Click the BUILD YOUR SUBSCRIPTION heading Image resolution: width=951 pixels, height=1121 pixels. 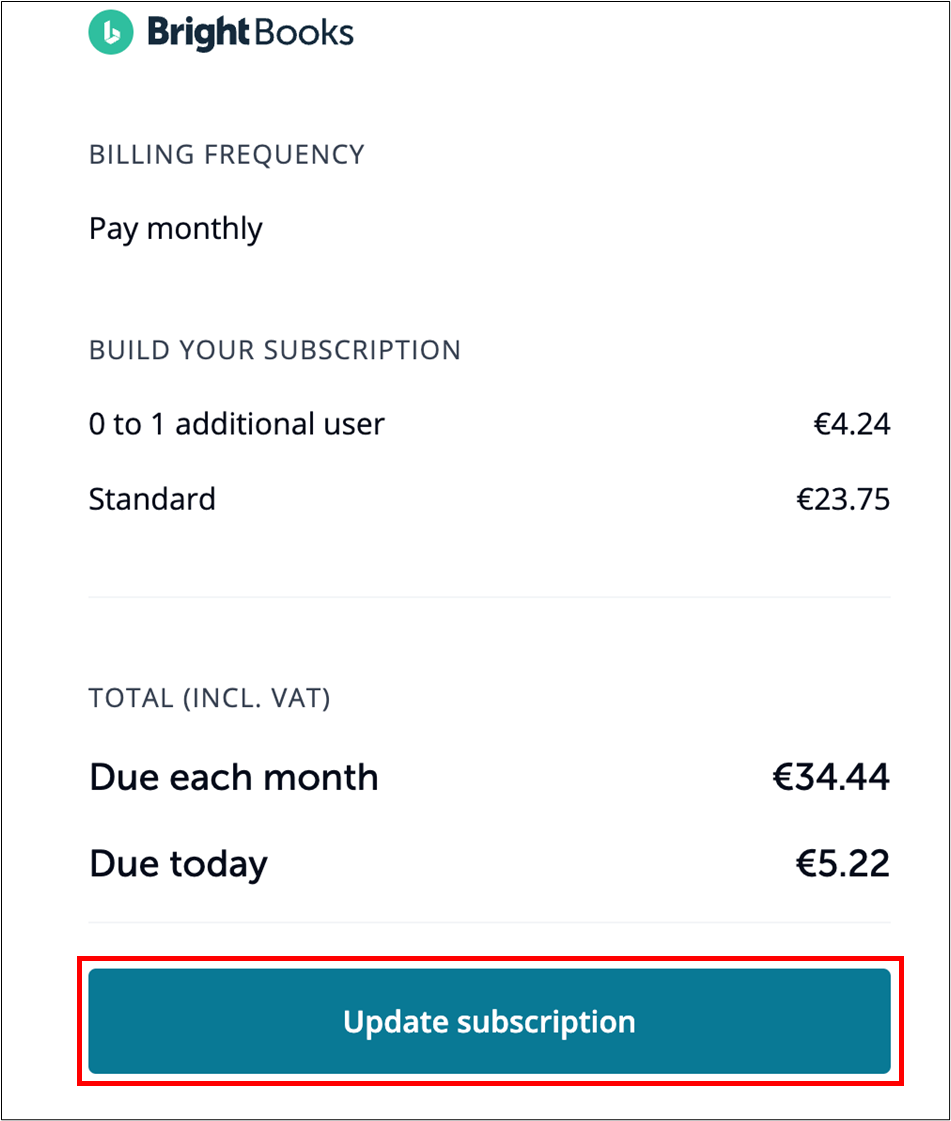click(x=275, y=350)
